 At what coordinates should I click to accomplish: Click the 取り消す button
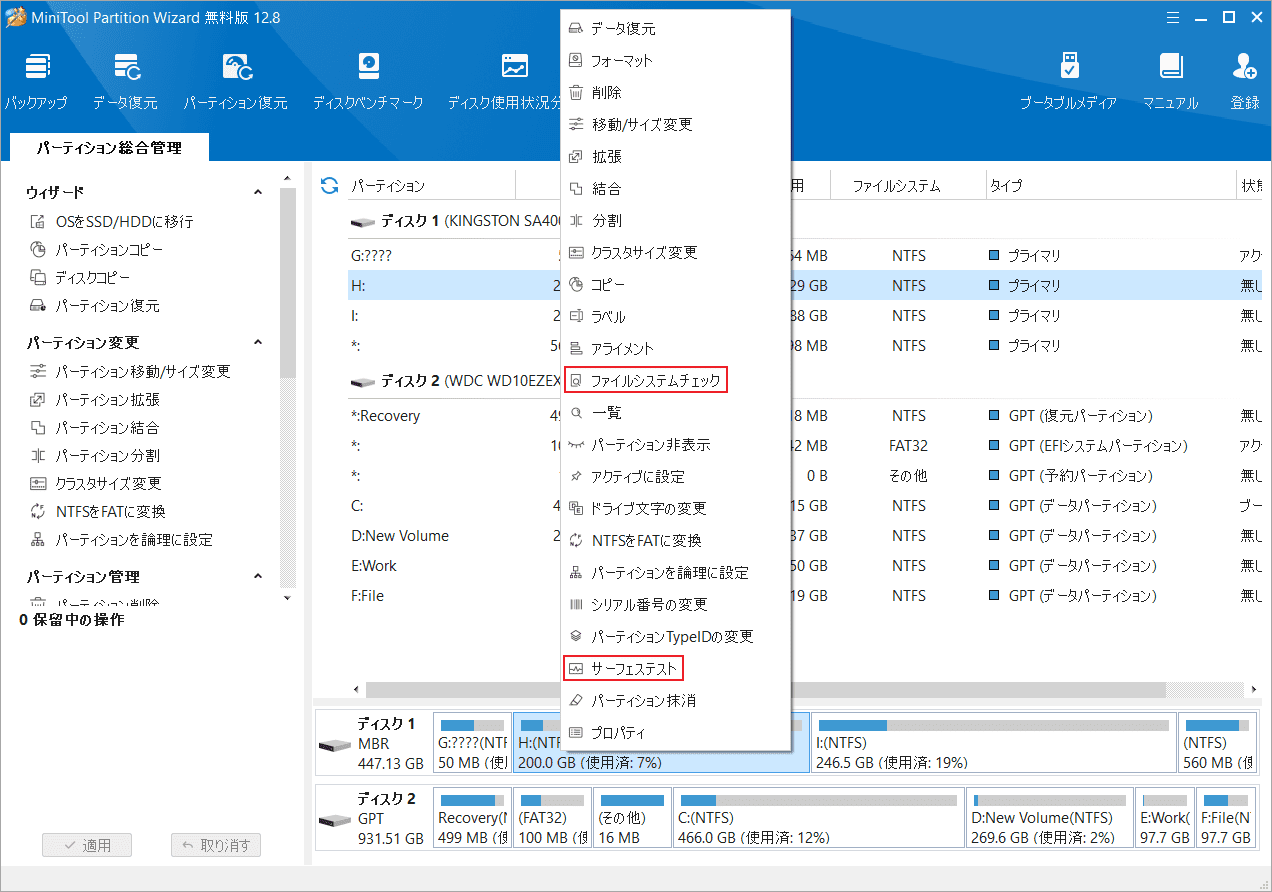(216, 844)
